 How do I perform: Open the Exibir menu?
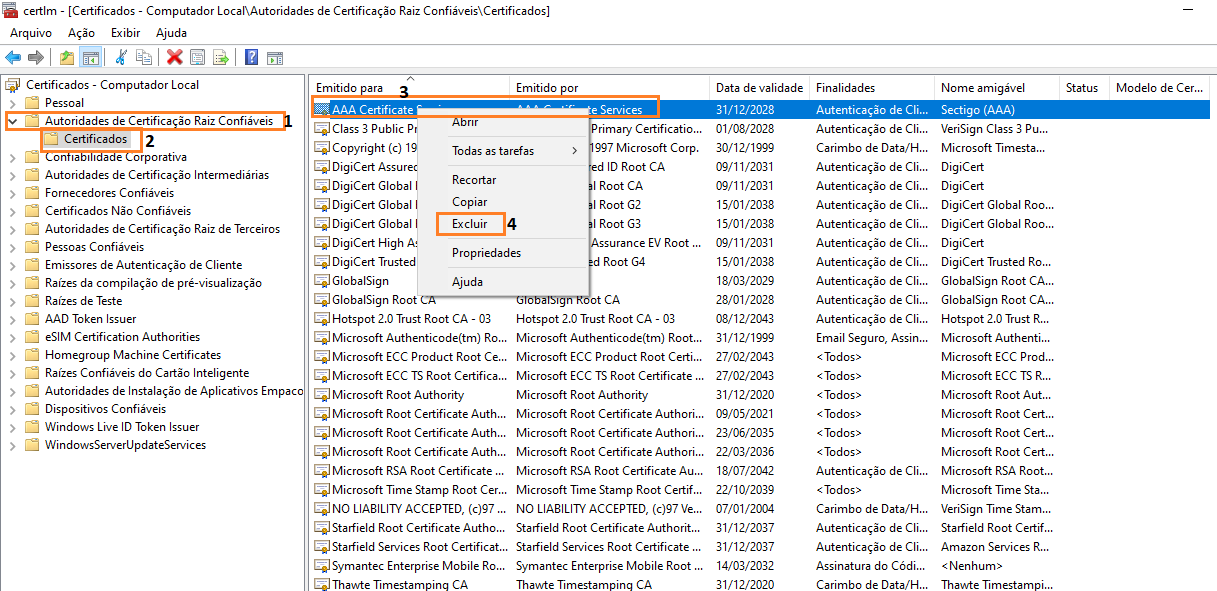(x=126, y=33)
